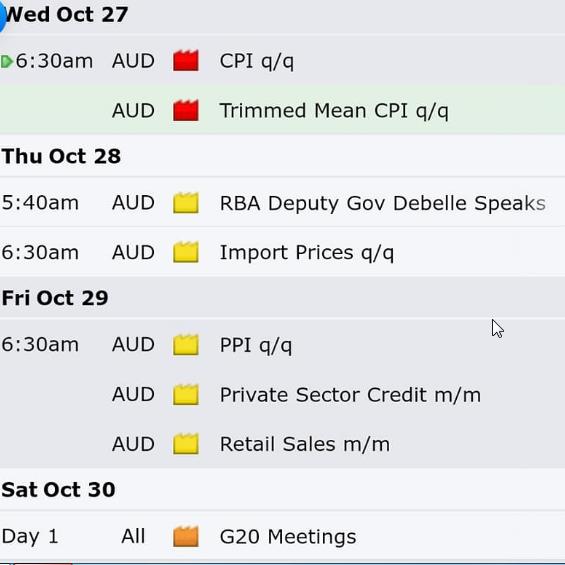The image size is (565, 565).
Task: Click the Thu Oct 28 date header
Action: (x=61, y=156)
